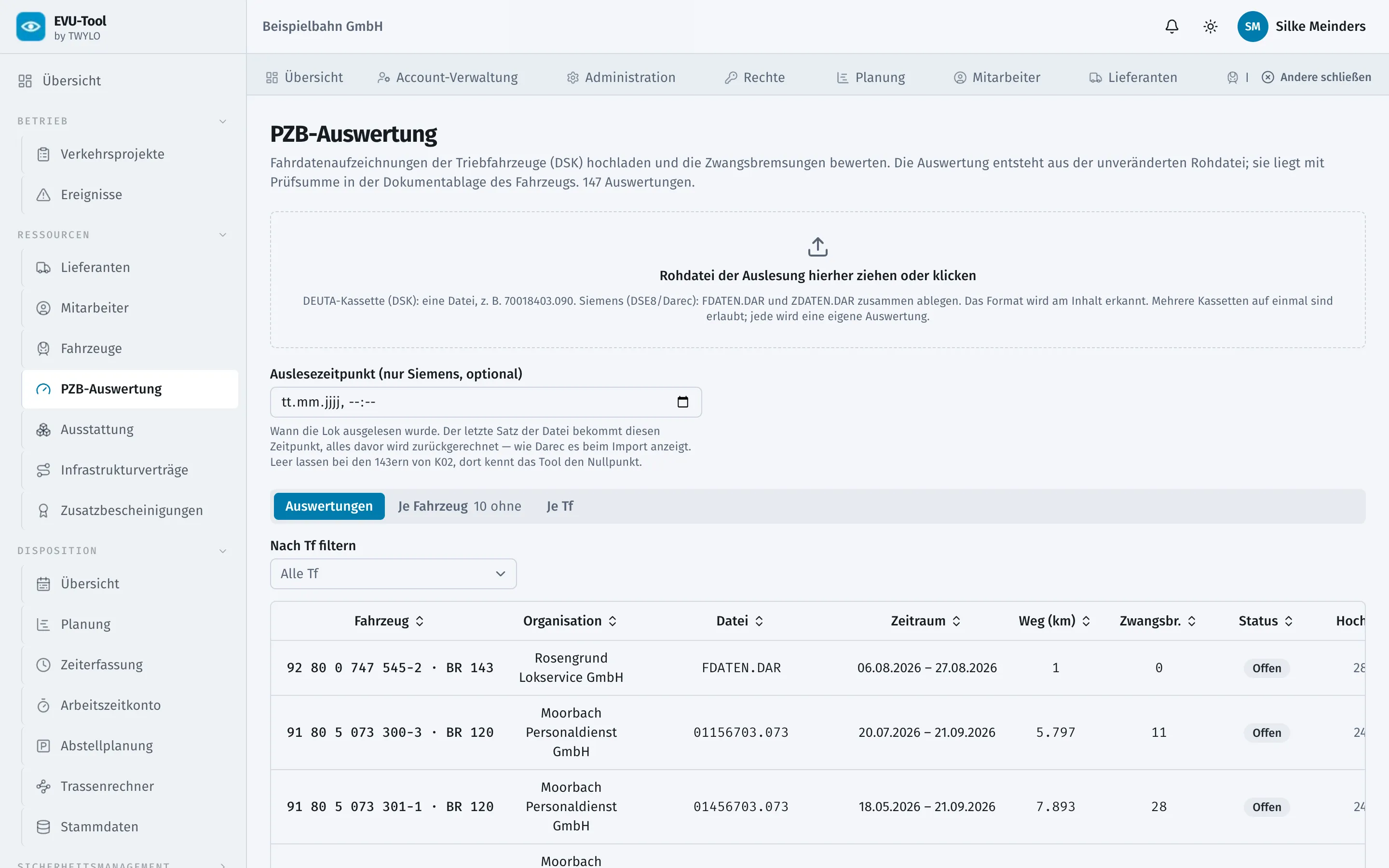This screenshot has width=1389, height=868.
Task: Open sidebar Übersicht at top
Action: (123, 81)
